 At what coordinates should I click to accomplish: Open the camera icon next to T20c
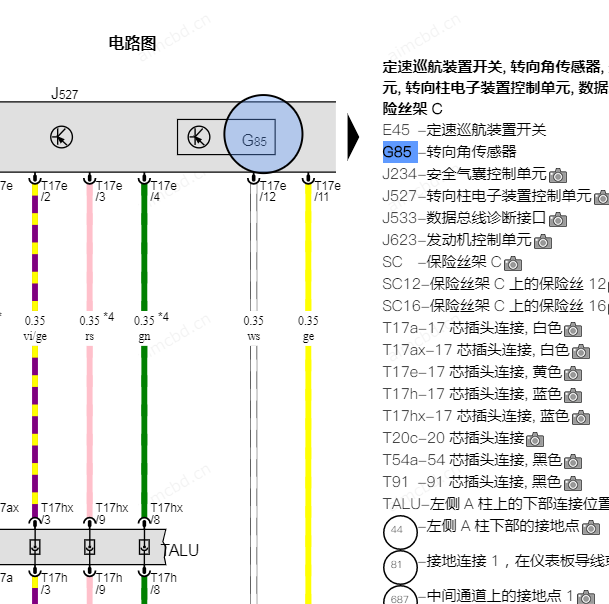(x=535, y=439)
